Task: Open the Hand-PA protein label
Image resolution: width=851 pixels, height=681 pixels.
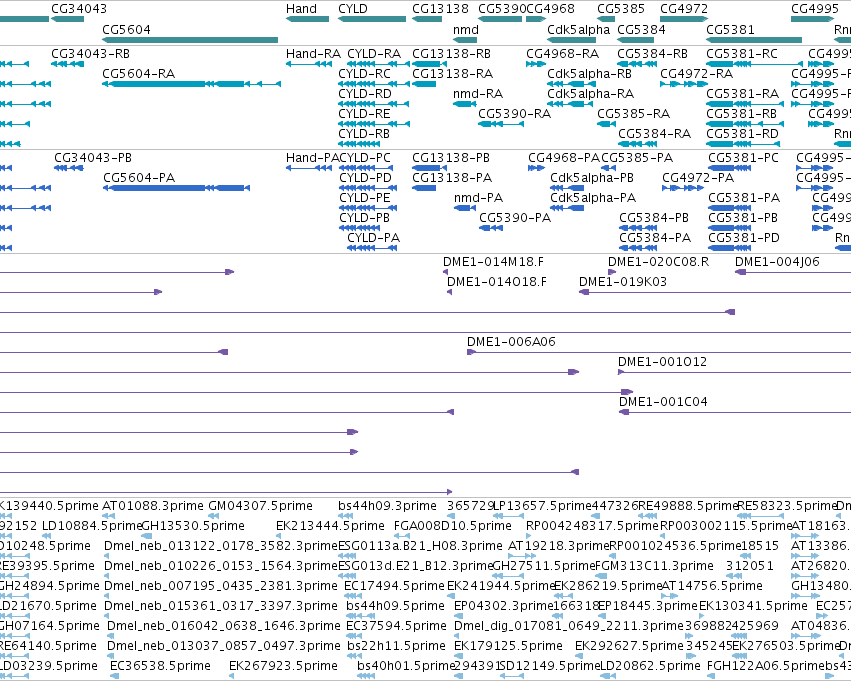Action: (x=313, y=158)
